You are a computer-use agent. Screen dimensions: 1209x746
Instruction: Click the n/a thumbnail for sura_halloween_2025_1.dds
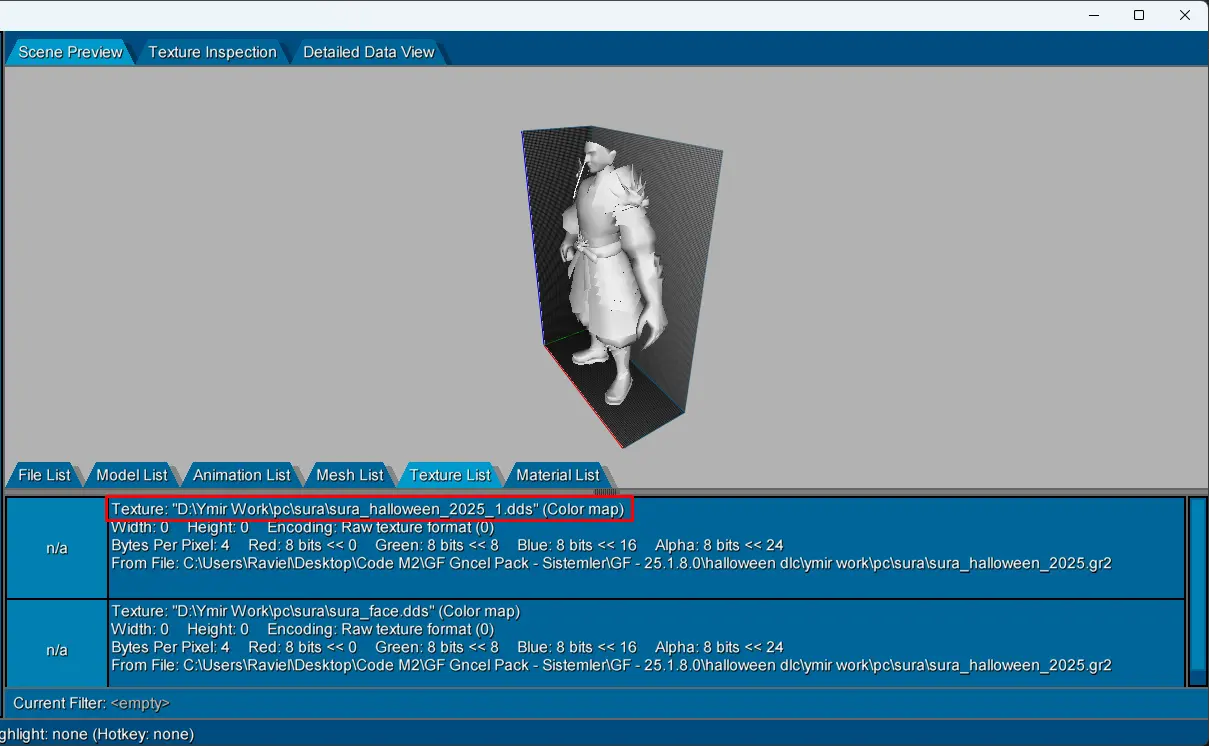(57, 548)
